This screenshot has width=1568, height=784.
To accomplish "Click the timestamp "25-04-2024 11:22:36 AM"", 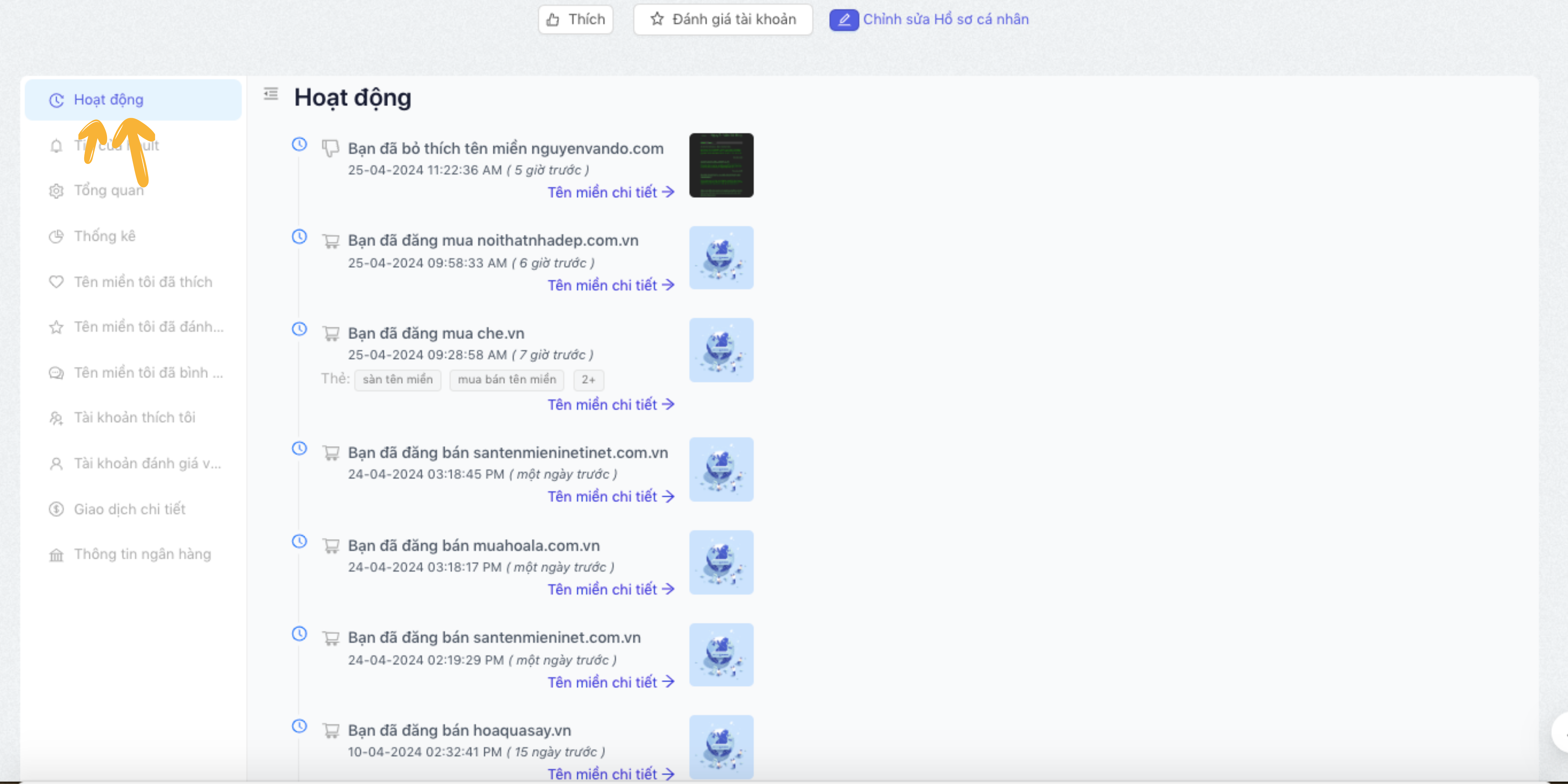I will click(425, 170).
